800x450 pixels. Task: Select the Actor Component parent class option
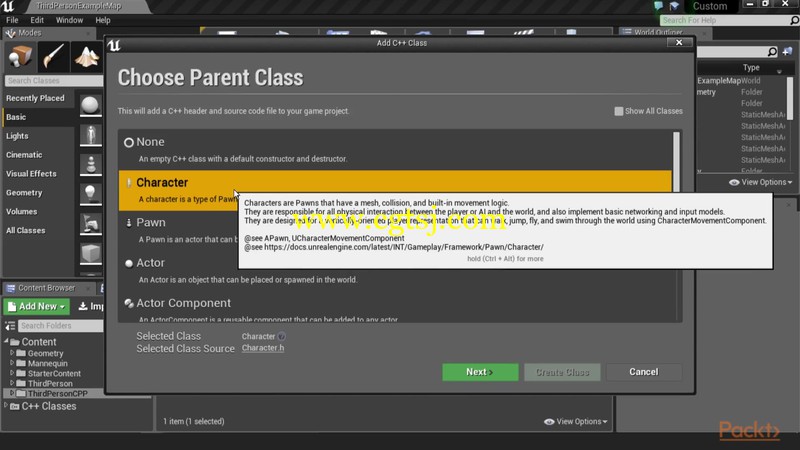395,308
